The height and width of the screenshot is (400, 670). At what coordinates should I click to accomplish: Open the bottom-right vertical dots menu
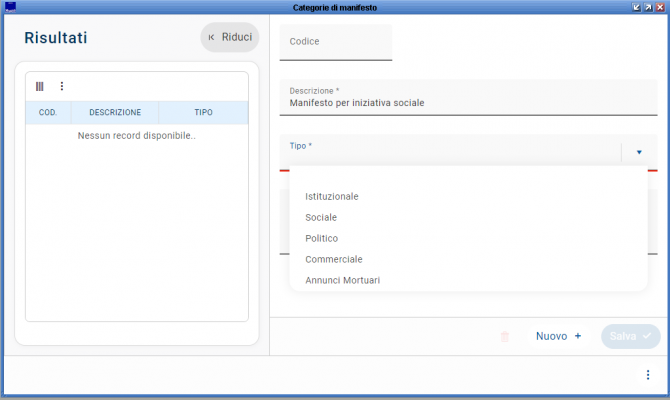click(x=648, y=375)
